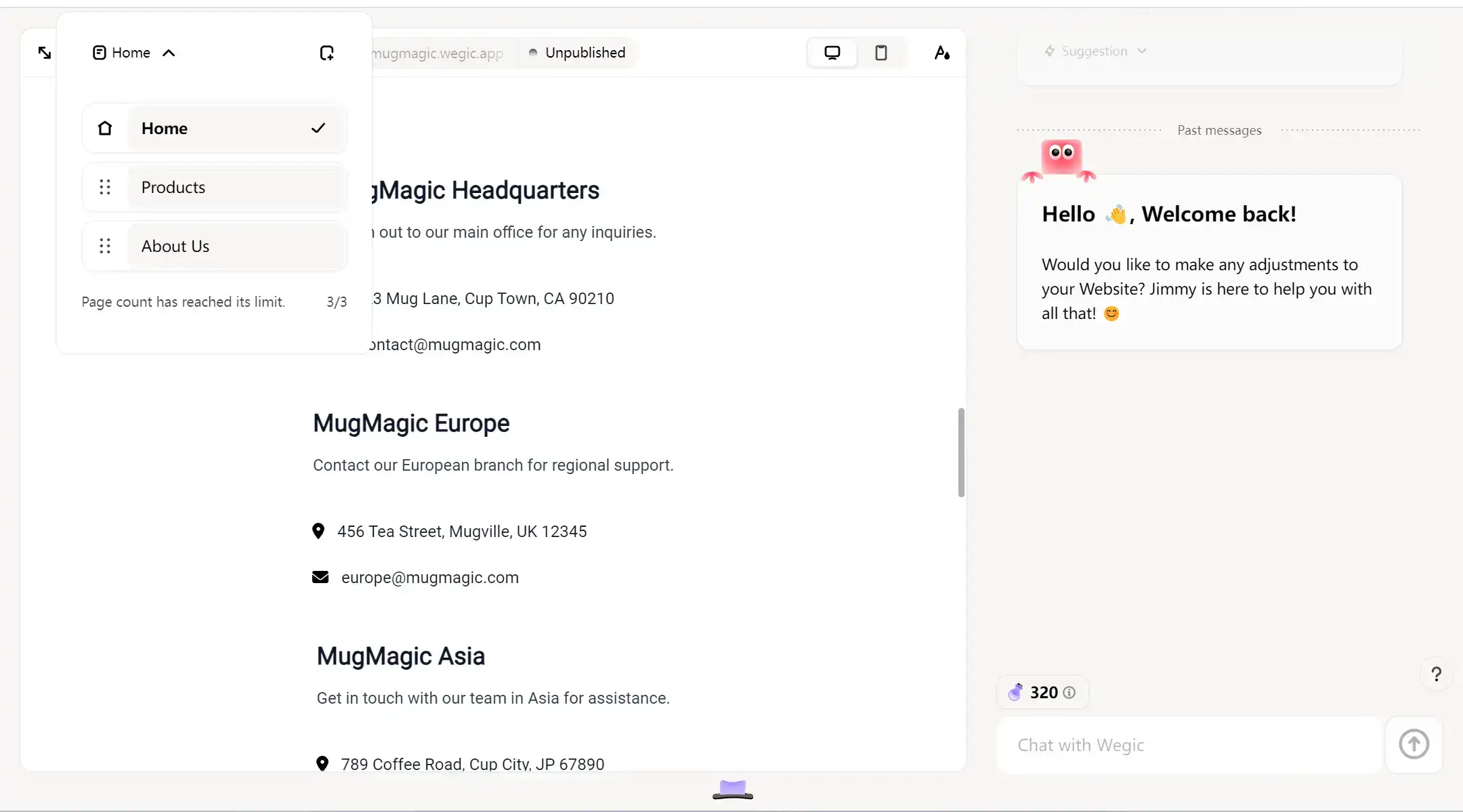Click the Help question mark icon
1463x812 pixels.
point(1436,674)
